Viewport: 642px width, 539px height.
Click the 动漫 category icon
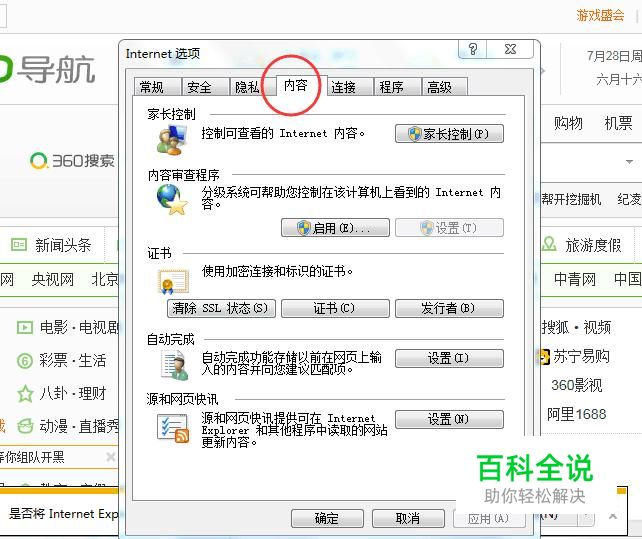25,426
